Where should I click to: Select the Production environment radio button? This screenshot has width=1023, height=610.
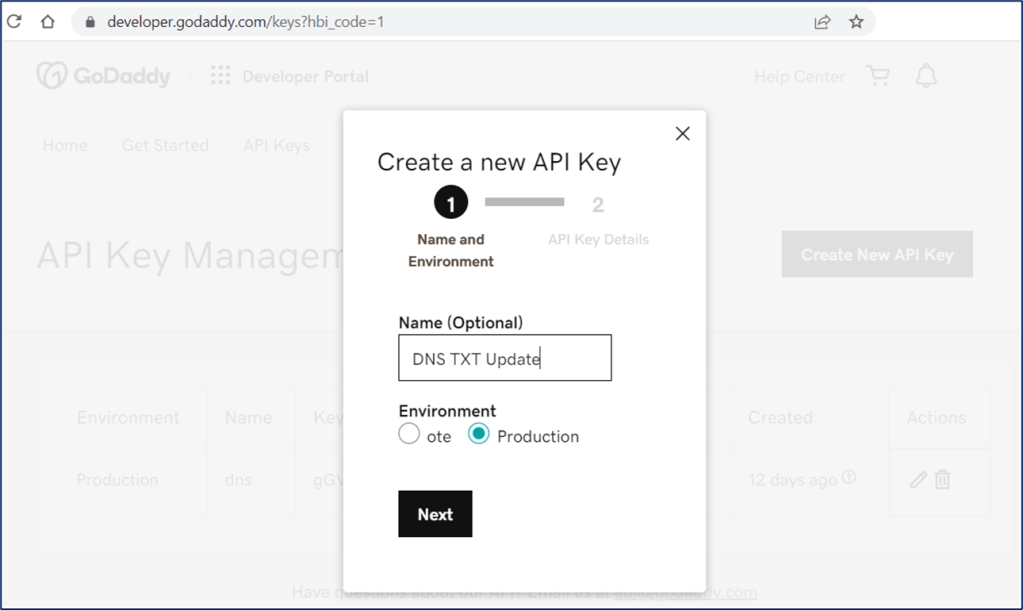coord(479,434)
